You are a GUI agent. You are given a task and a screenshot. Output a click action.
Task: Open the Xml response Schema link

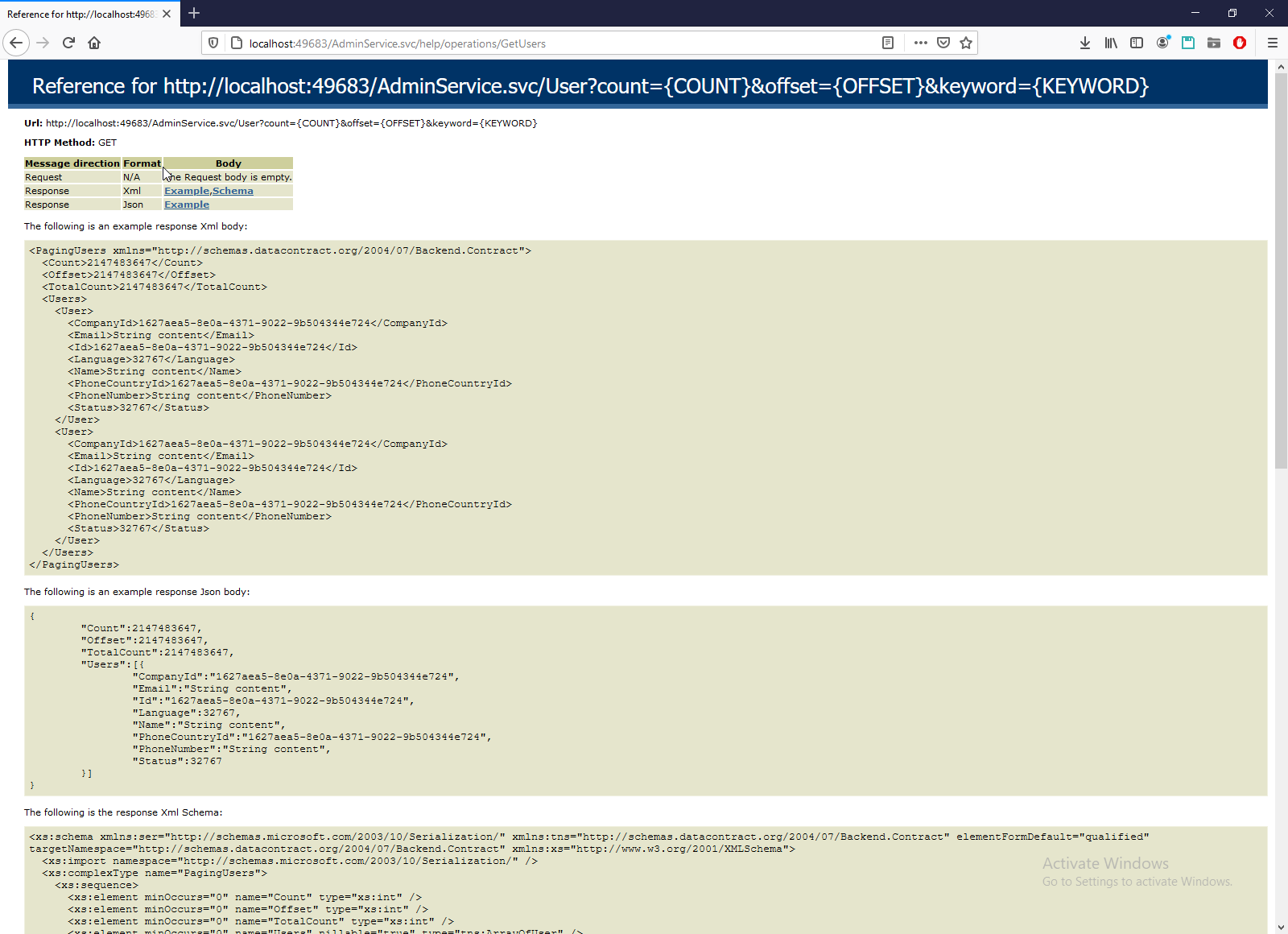tap(233, 191)
